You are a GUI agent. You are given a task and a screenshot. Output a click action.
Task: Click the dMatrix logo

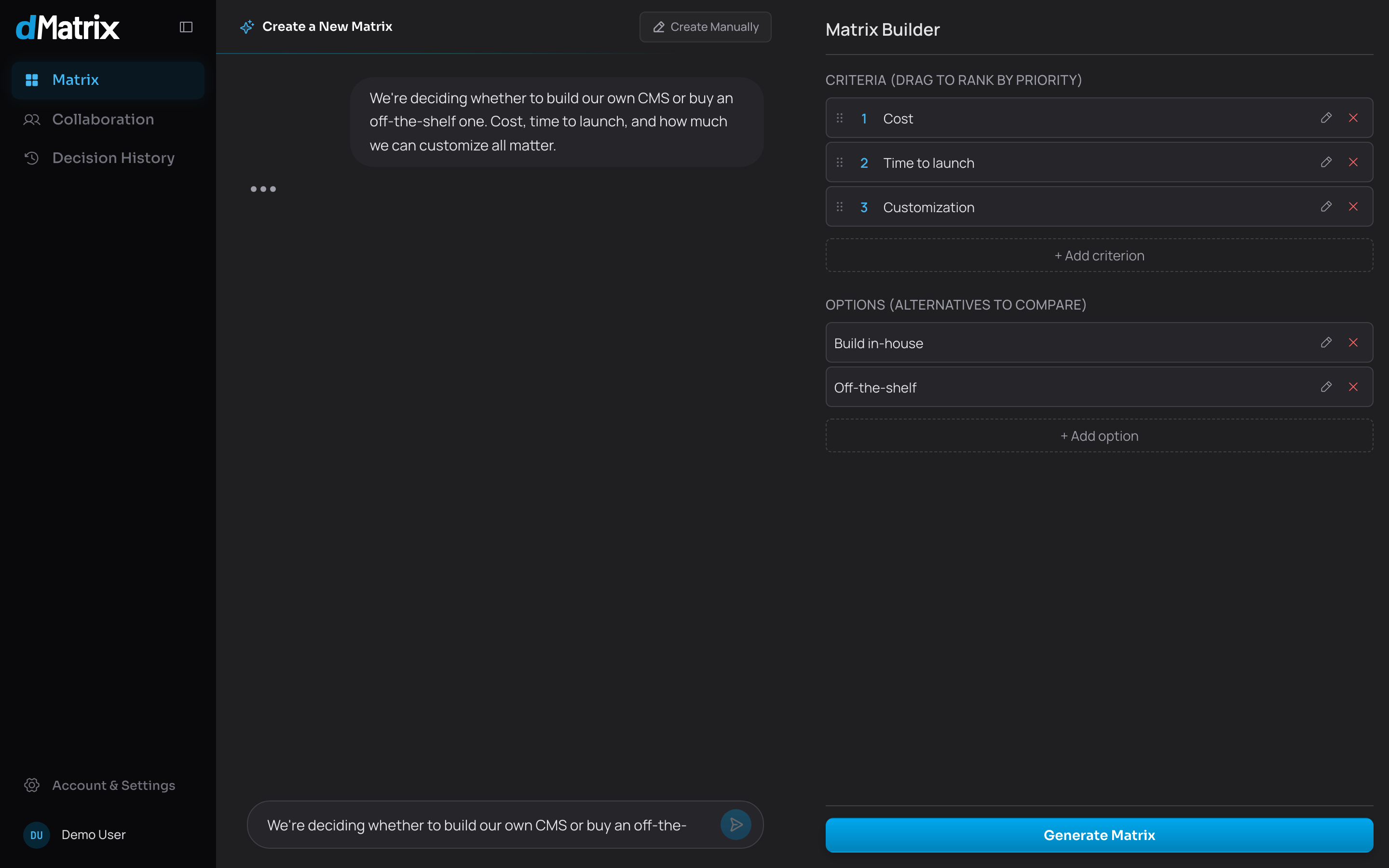coord(68,27)
